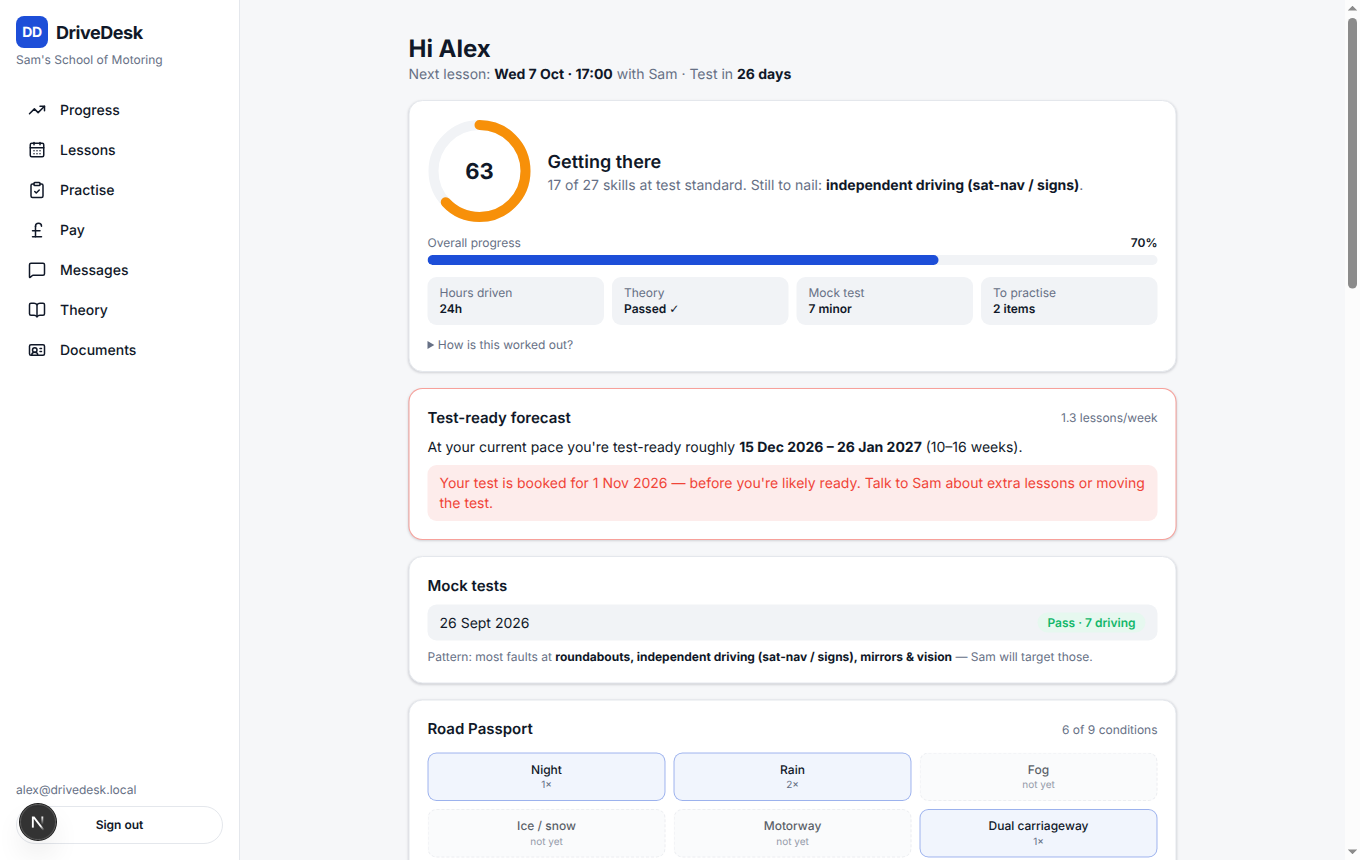
Task: Click the red test booked warning banner
Action: tap(792, 493)
